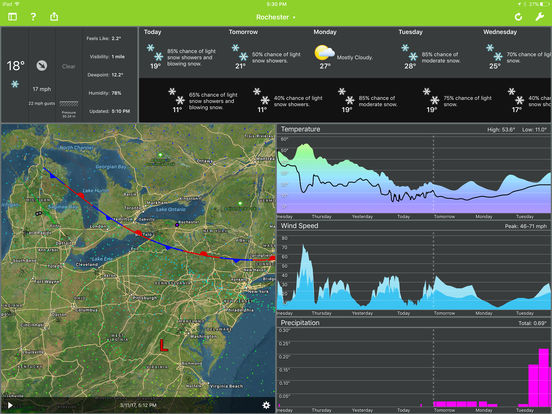Tap the Today snow forecast icon
Viewport: 552px width, 414px height.
pos(155,52)
